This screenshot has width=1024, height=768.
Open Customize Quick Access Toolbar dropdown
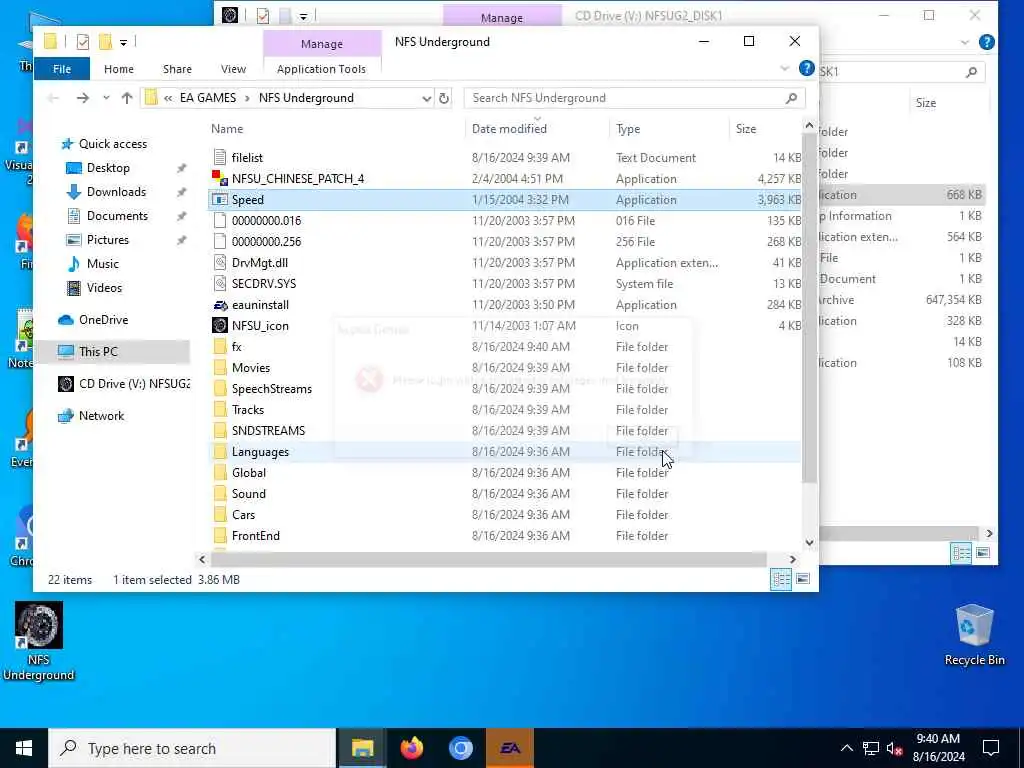123,42
